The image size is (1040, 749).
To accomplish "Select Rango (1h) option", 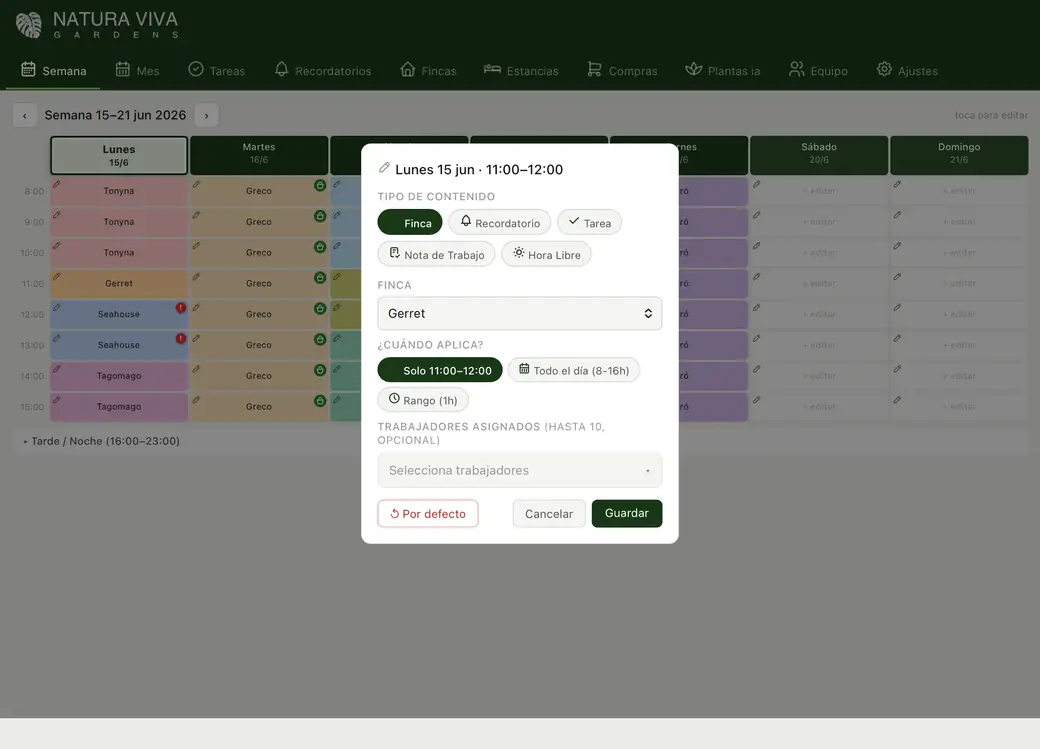I will coord(423,400).
